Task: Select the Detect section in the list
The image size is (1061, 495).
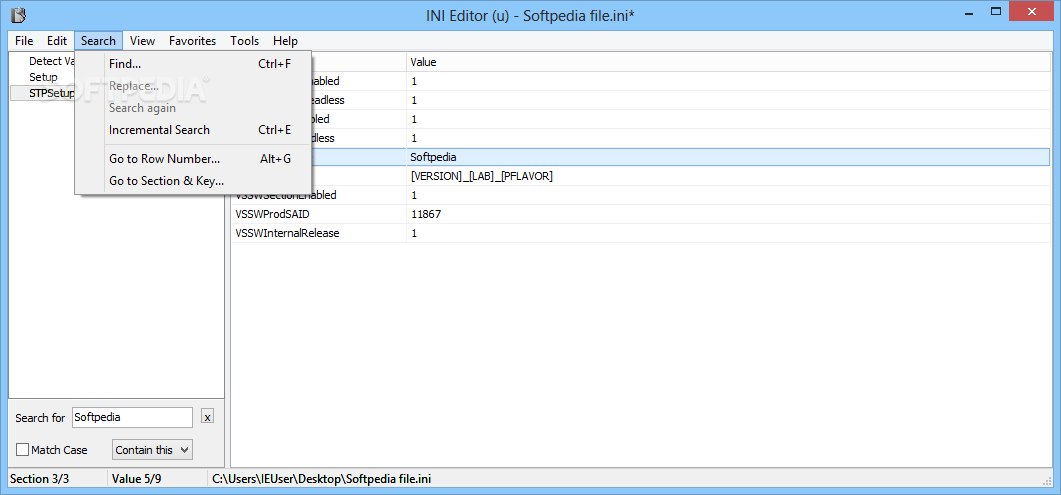Action: click(x=51, y=61)
